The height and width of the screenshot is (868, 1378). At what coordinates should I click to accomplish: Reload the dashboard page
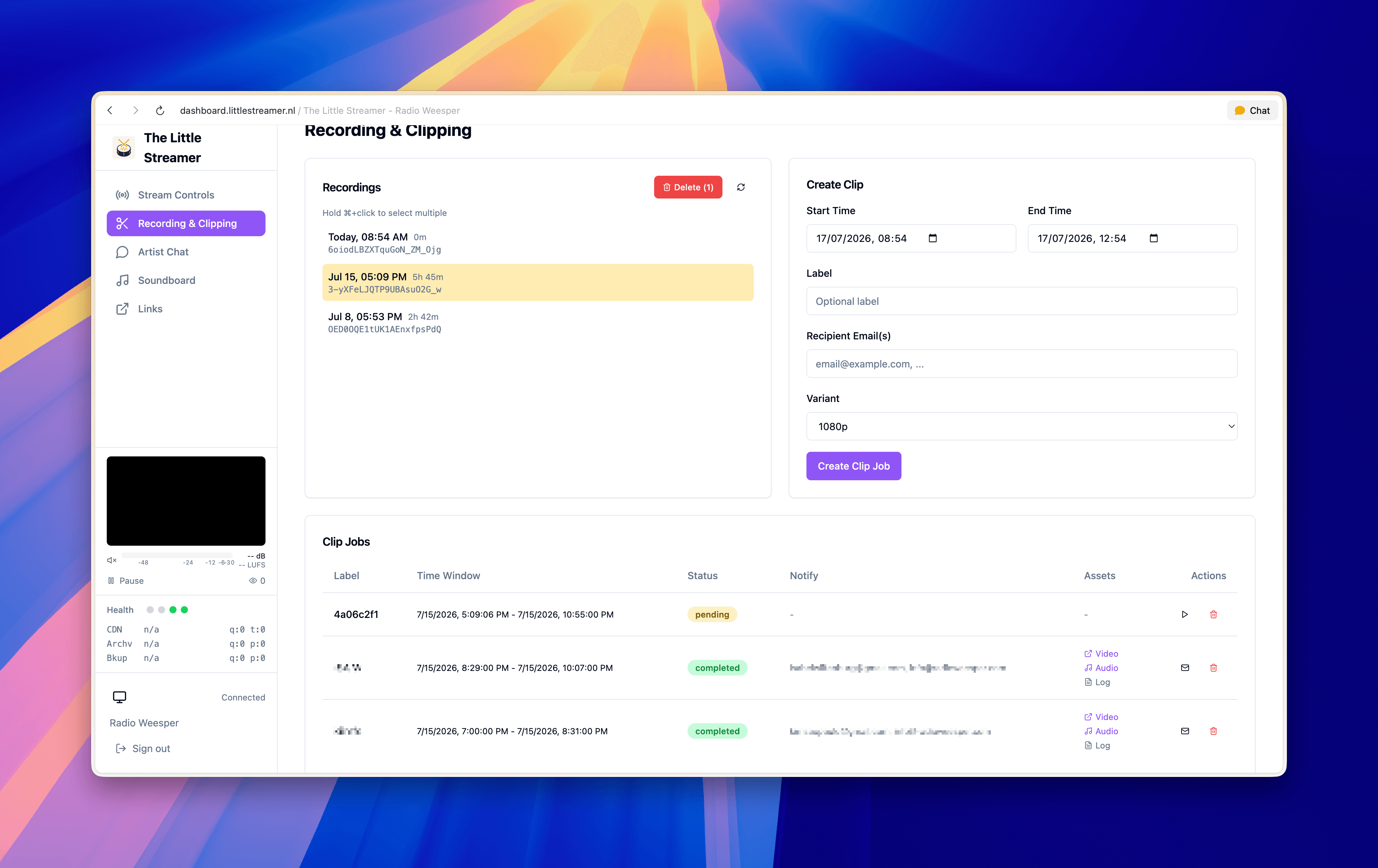tap(160, 110)
